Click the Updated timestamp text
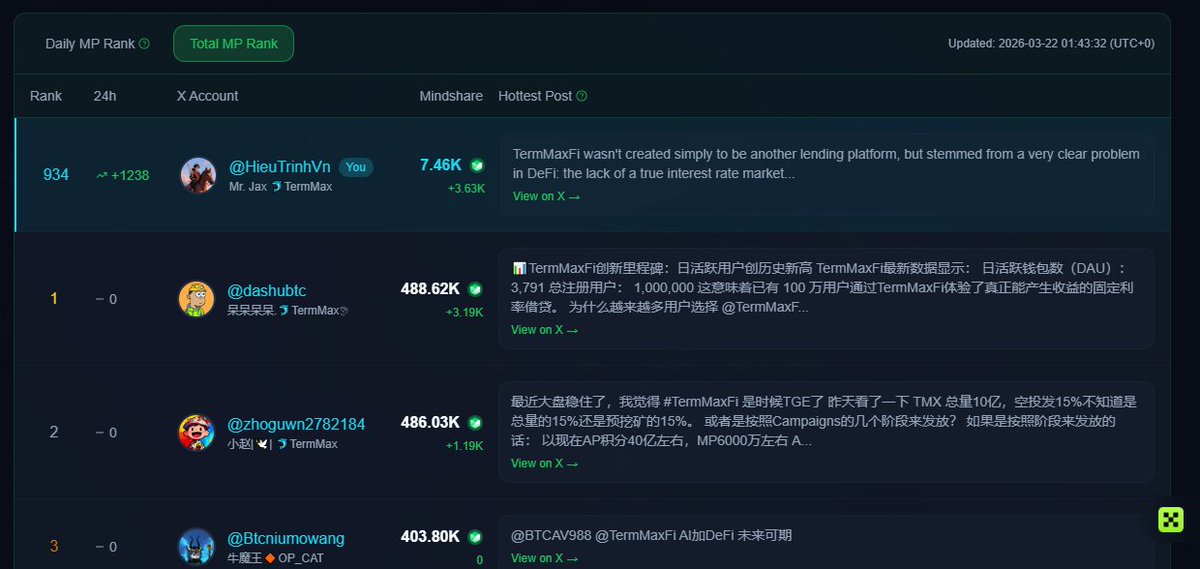 (x=1051, y=43)
